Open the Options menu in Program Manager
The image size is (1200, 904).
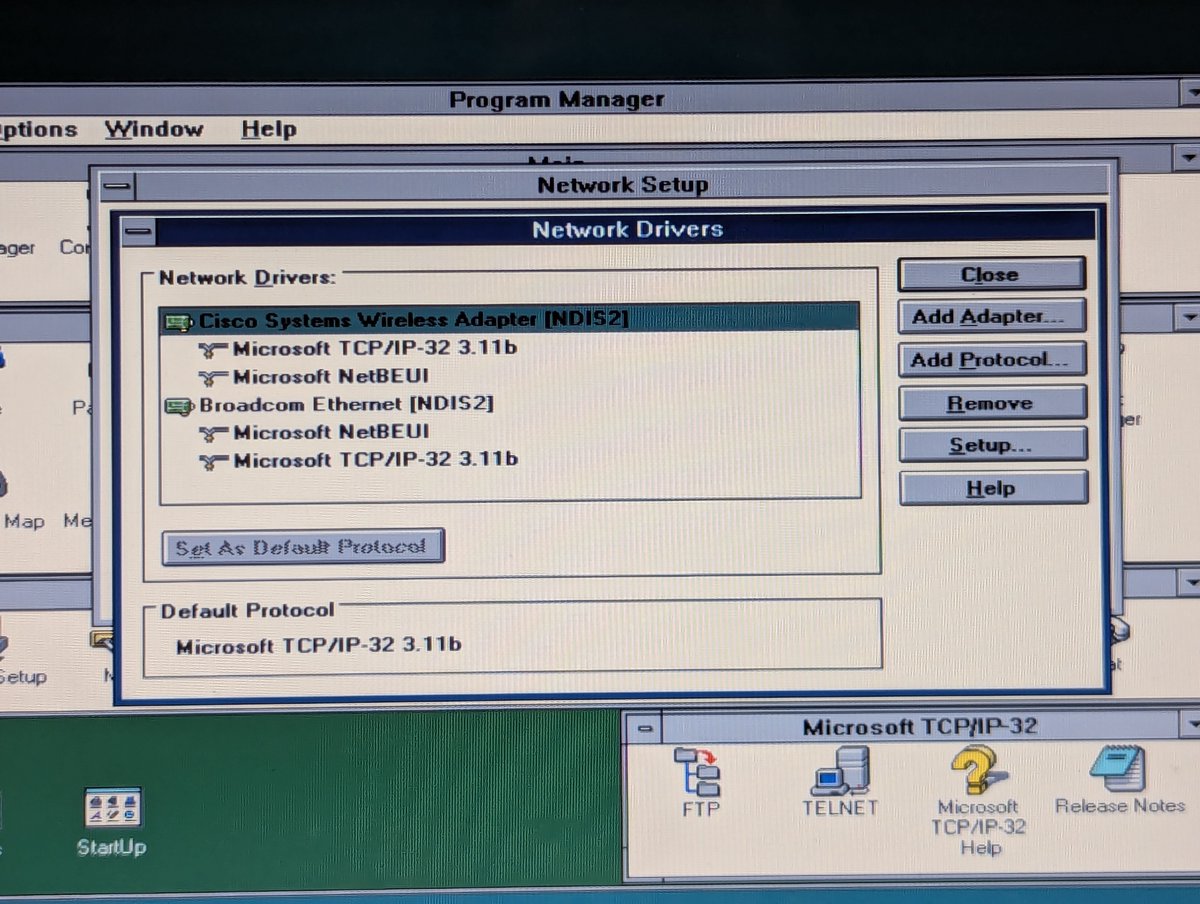38,129
